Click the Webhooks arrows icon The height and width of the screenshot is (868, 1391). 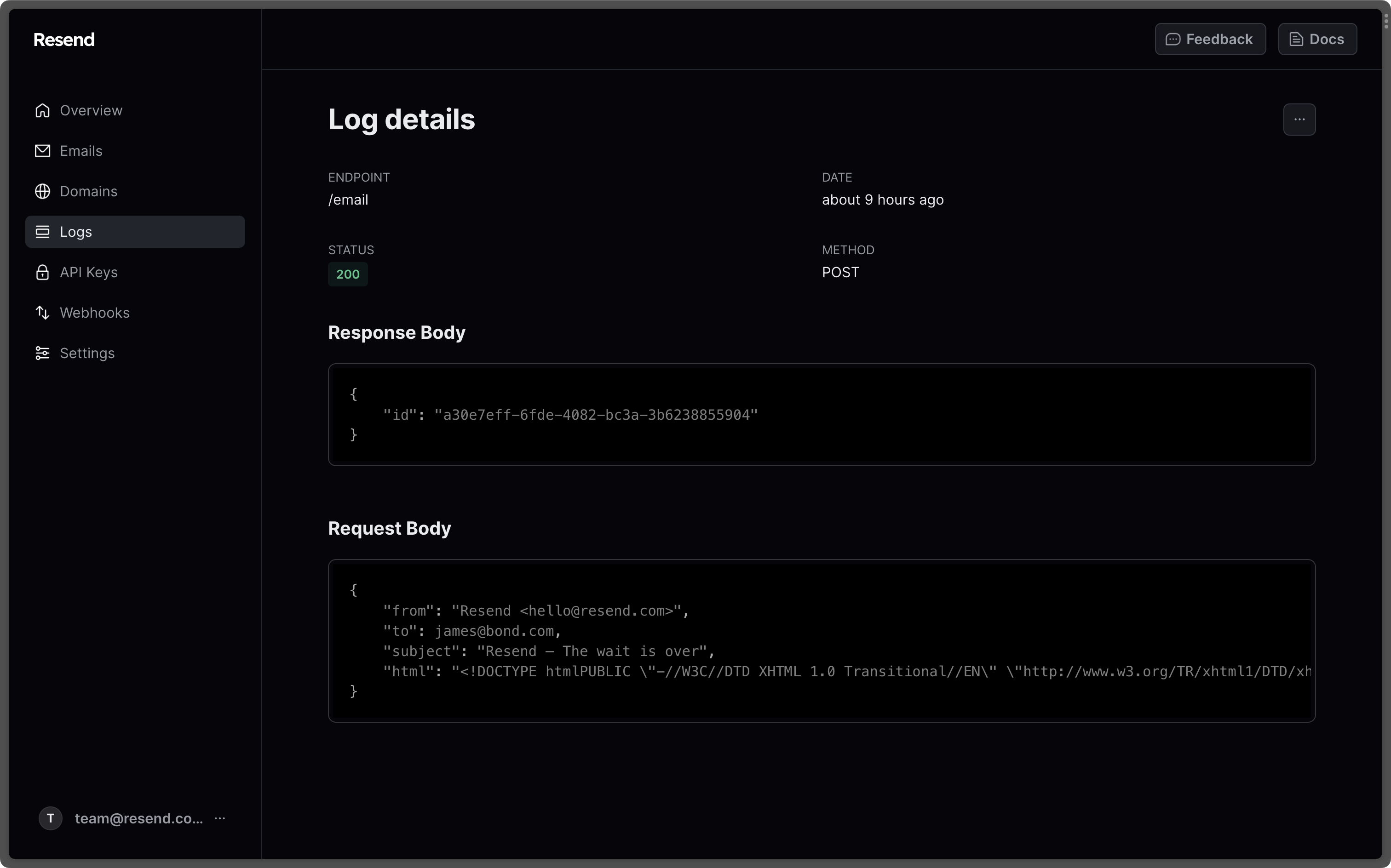[42, 313]
